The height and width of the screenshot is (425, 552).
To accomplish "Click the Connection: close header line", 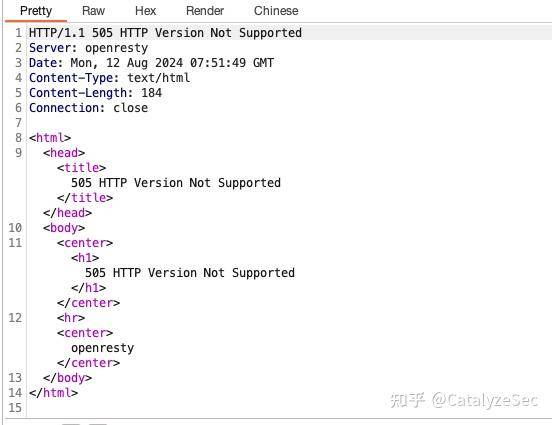I will (x=88, y=108).
